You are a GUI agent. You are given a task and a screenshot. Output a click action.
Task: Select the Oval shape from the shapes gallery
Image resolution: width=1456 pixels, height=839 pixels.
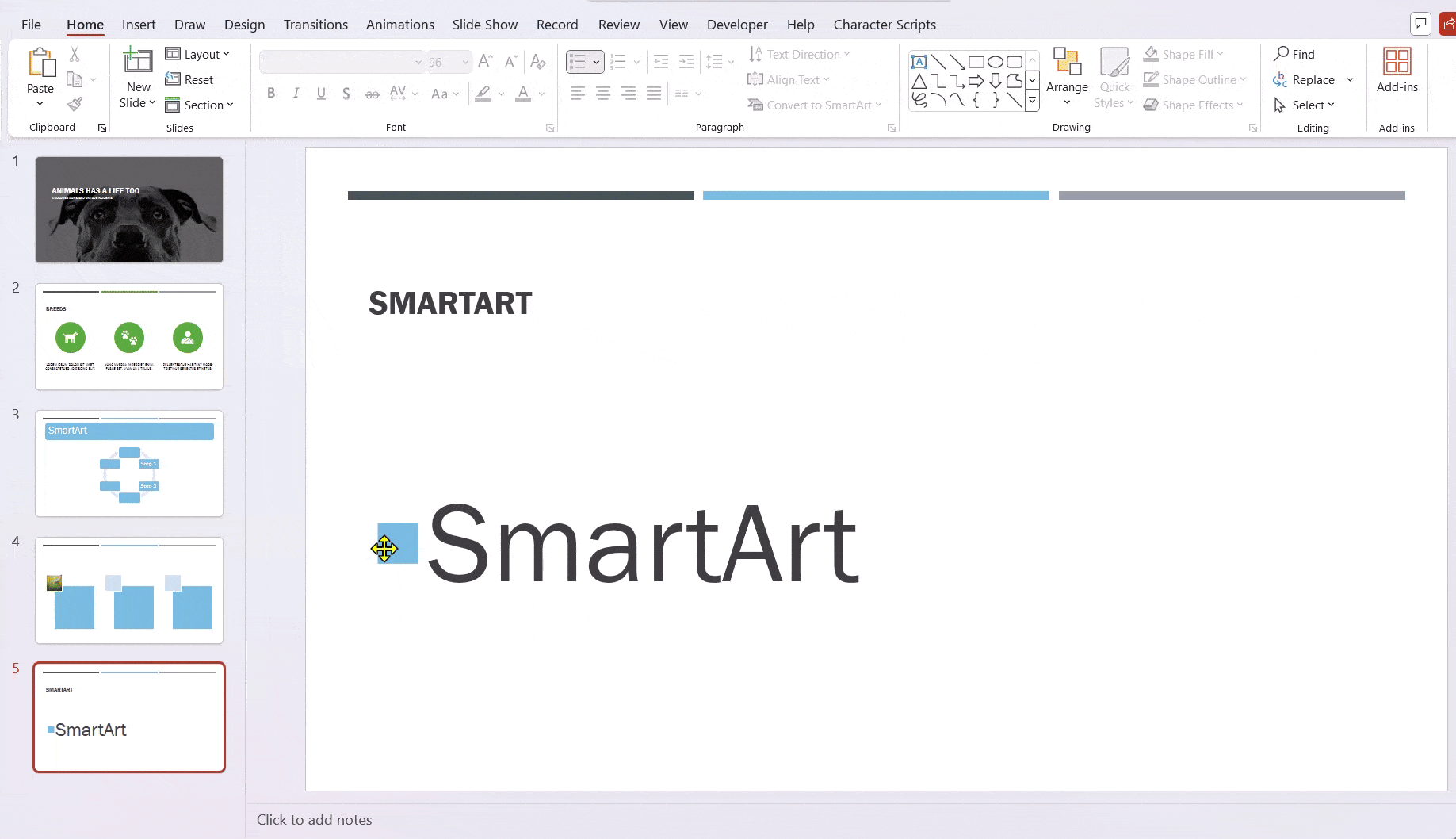[x=996, y=62]
